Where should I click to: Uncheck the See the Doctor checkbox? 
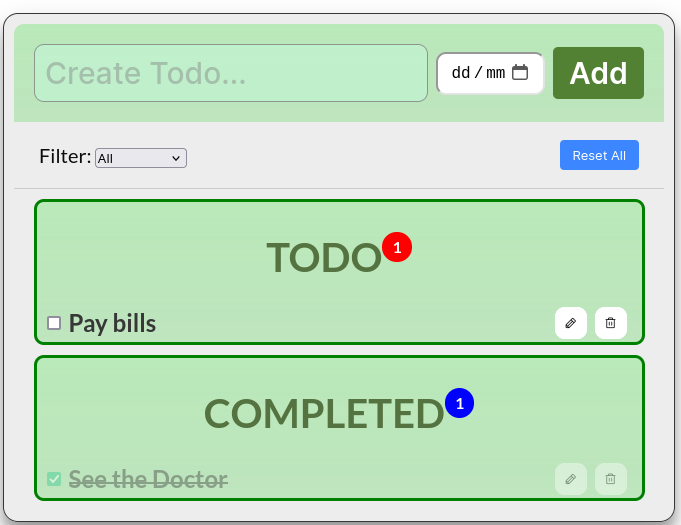[x=54, y=479]
